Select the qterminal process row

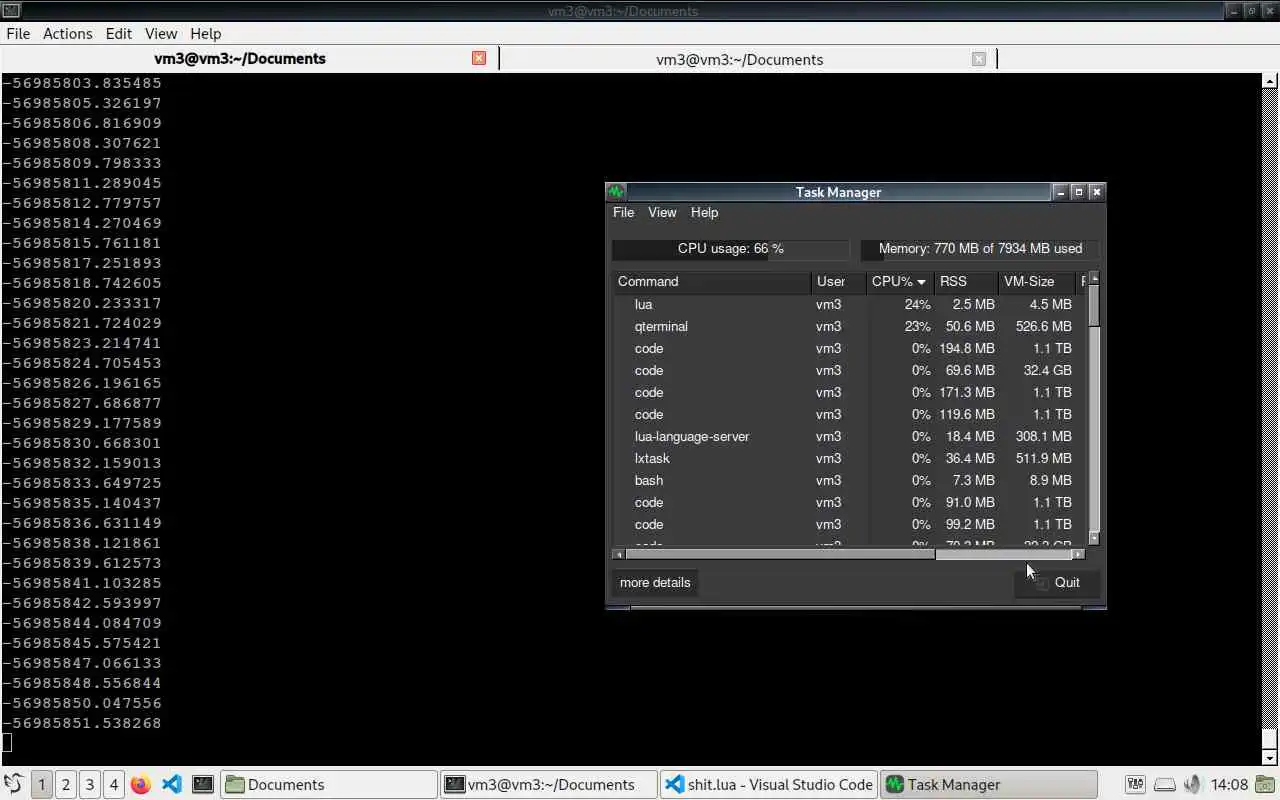pos(849,326)
